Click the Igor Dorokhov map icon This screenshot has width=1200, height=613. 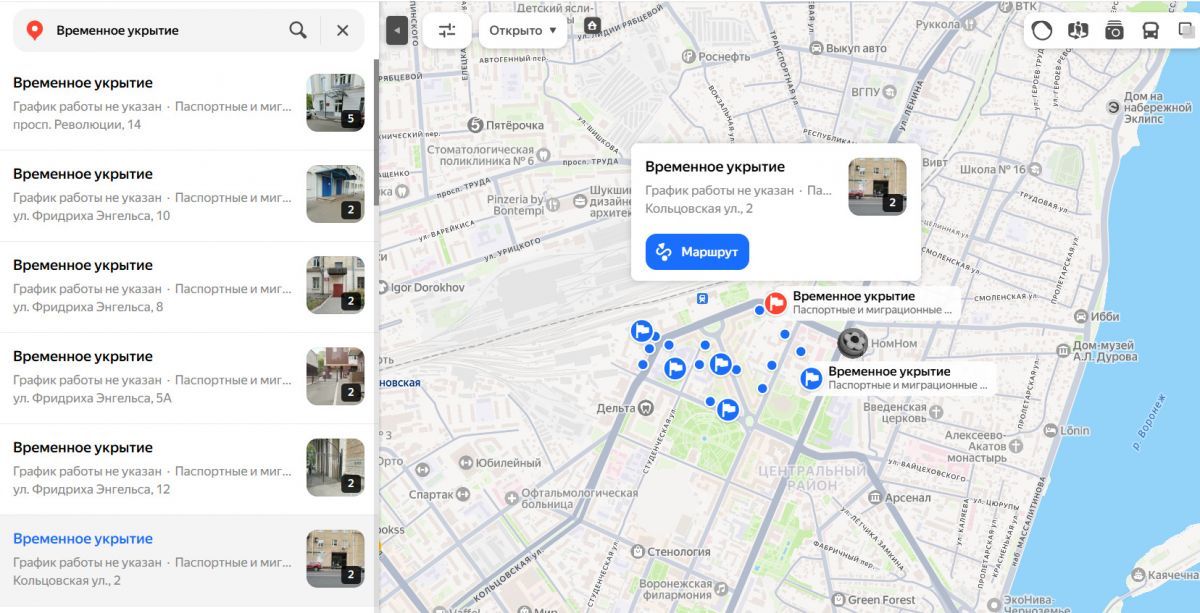pos(383,287)
